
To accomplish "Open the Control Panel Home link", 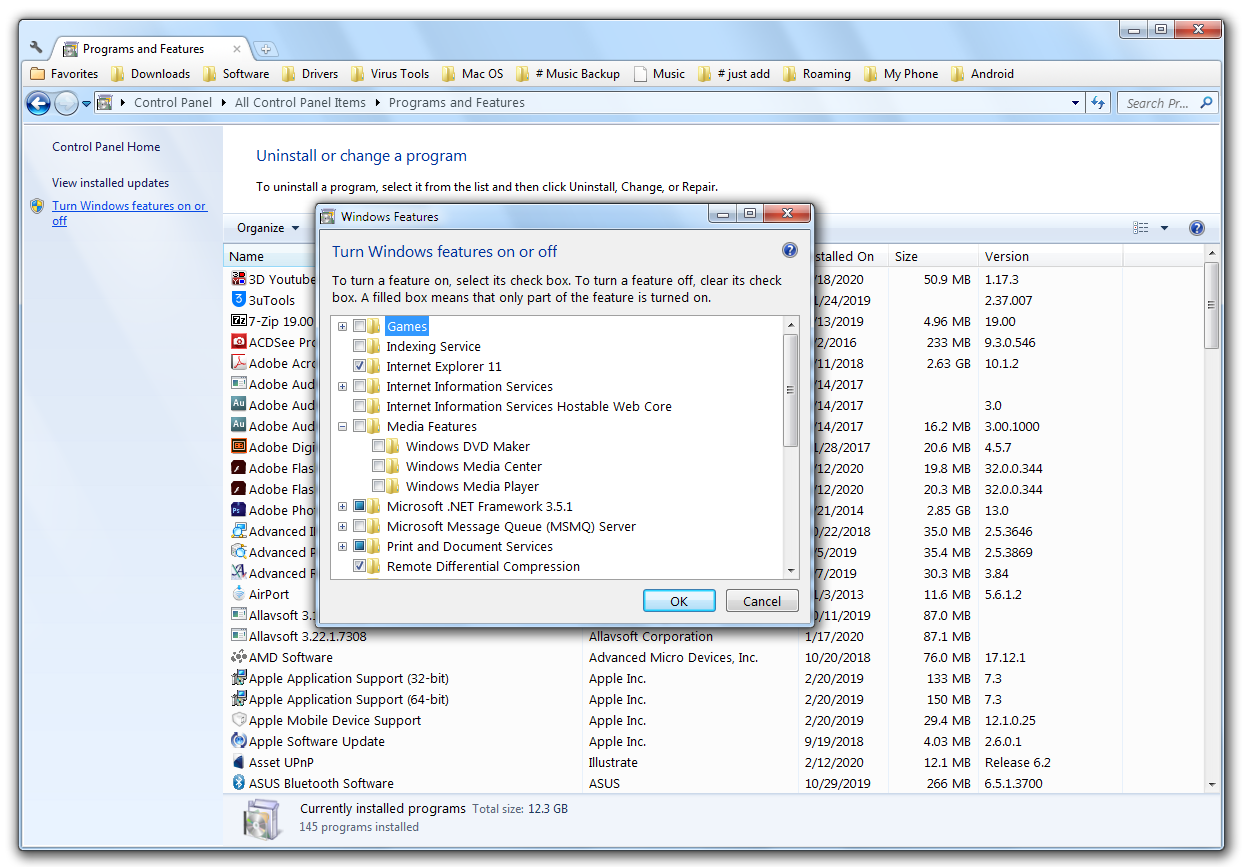I will [x=106, y=147].
